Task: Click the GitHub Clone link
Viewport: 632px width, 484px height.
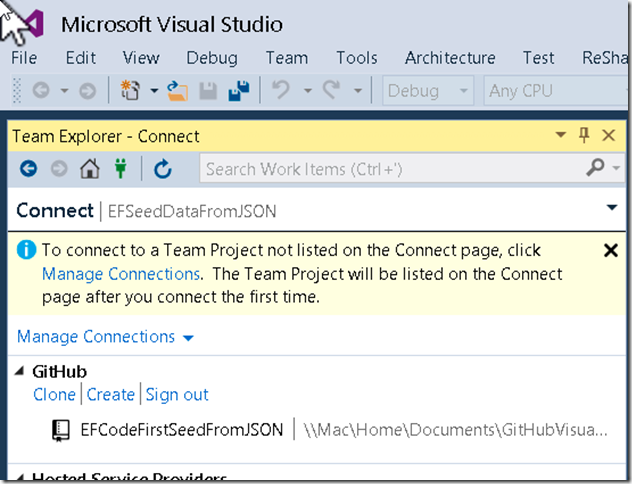Action: tap(54, 395)
